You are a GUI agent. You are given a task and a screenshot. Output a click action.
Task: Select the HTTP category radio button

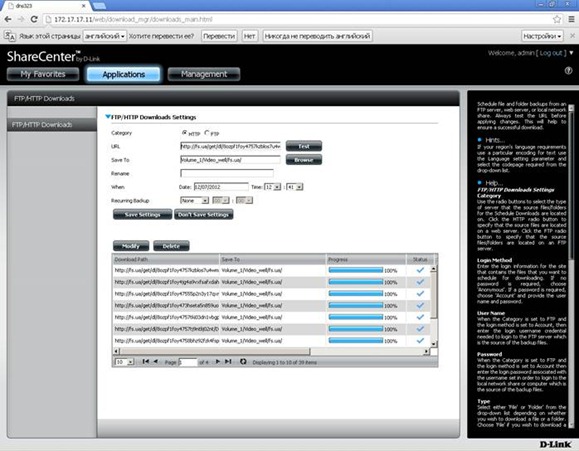click(184, 133)
